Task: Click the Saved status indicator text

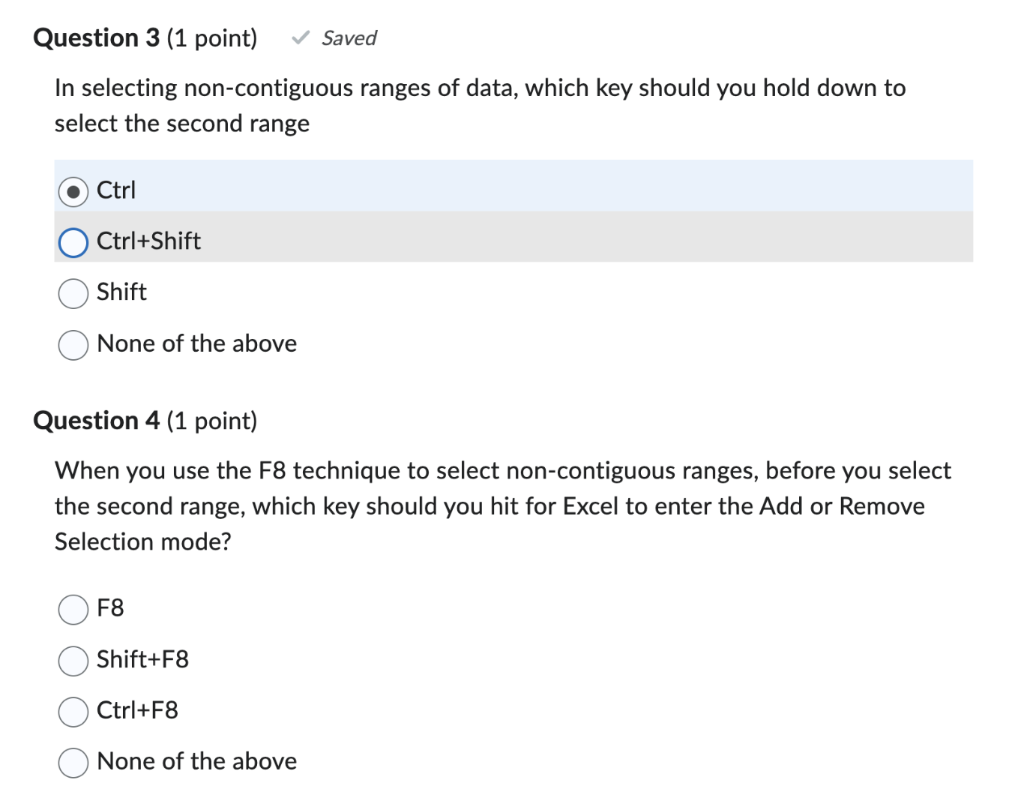Action: 348,38
